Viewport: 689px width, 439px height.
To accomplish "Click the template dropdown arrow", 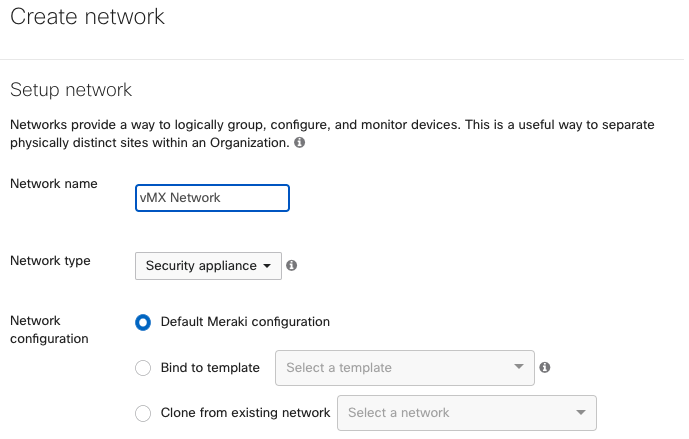I will pos(519,366).
